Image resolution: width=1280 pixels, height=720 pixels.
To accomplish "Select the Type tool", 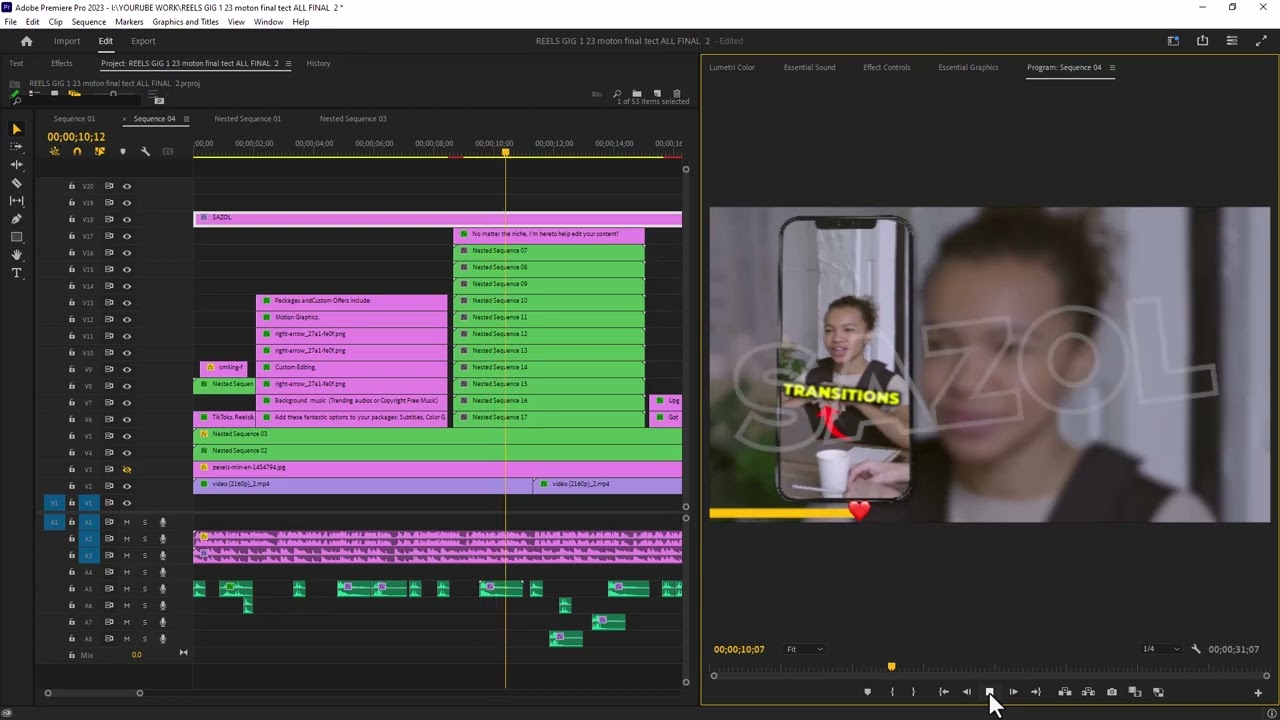I will tap(16, 273).
